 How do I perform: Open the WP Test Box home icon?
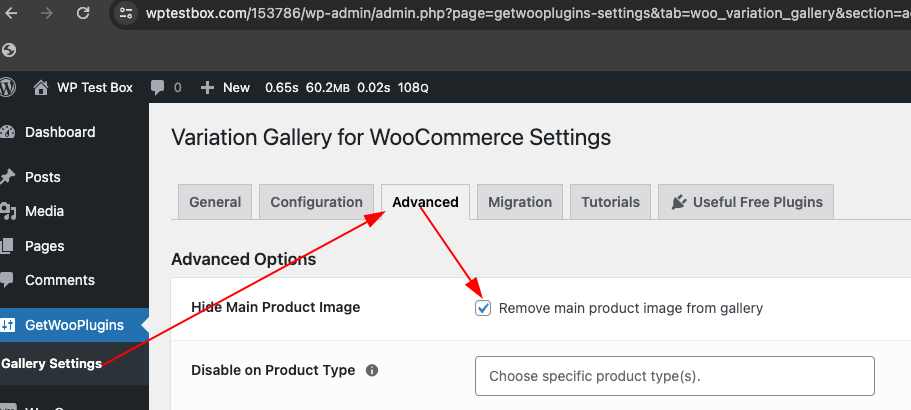pos(41,88)
